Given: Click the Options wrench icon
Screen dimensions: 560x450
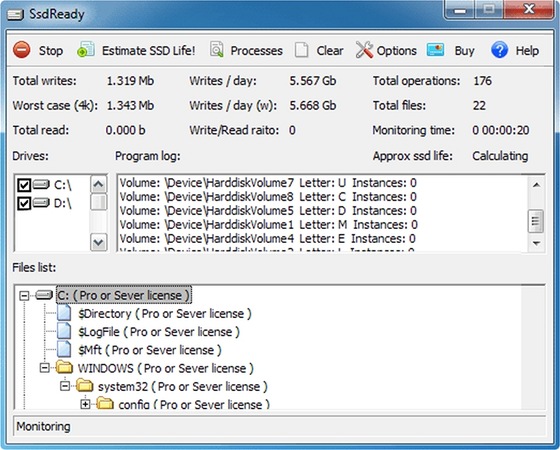Looking at the screenshot, I should [364, 50].
